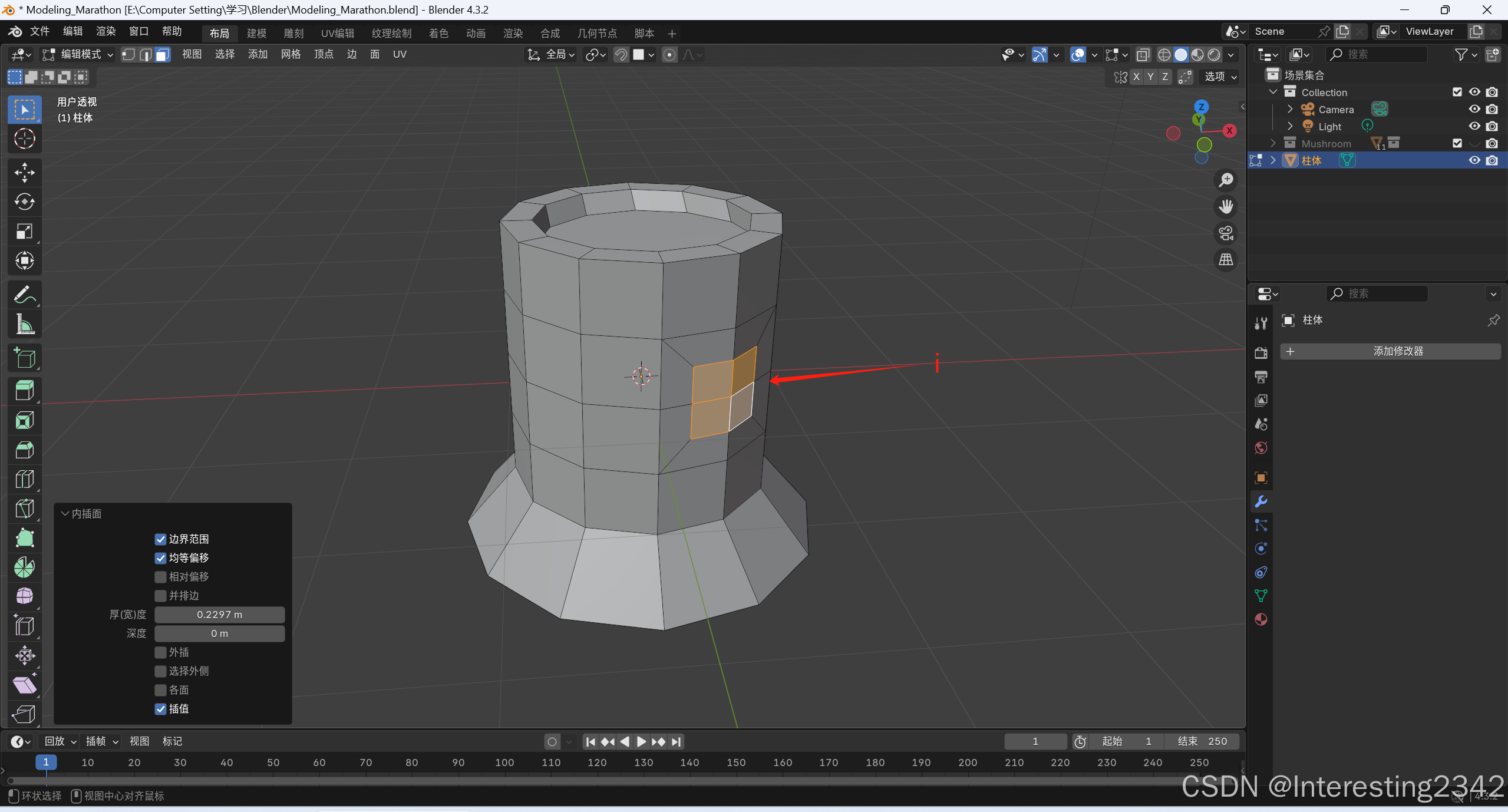
Task: Uncheck the 边界范围 checkbox
Action: click(160, 539)
